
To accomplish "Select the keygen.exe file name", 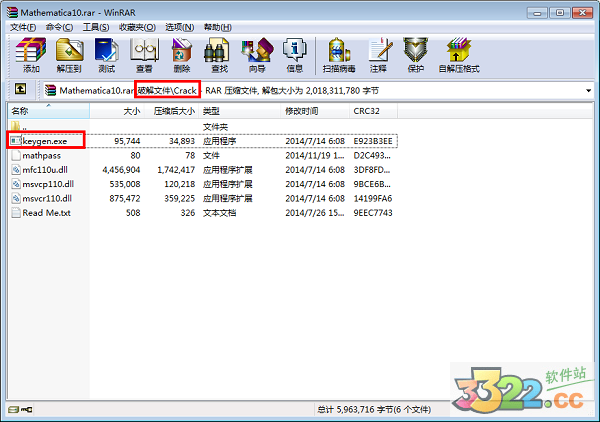I will click(x=45, y=141).
